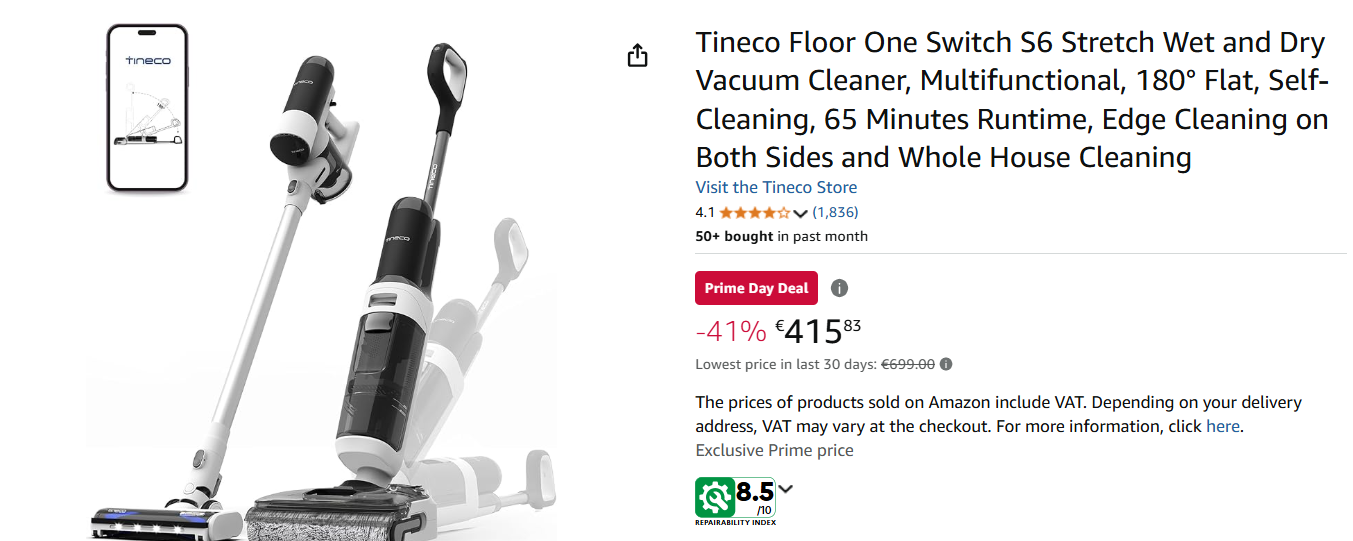Click the red Prime Day Deal badge
Image resolution: width=1353 pixels, height=541 pixels.
(756, 288)
